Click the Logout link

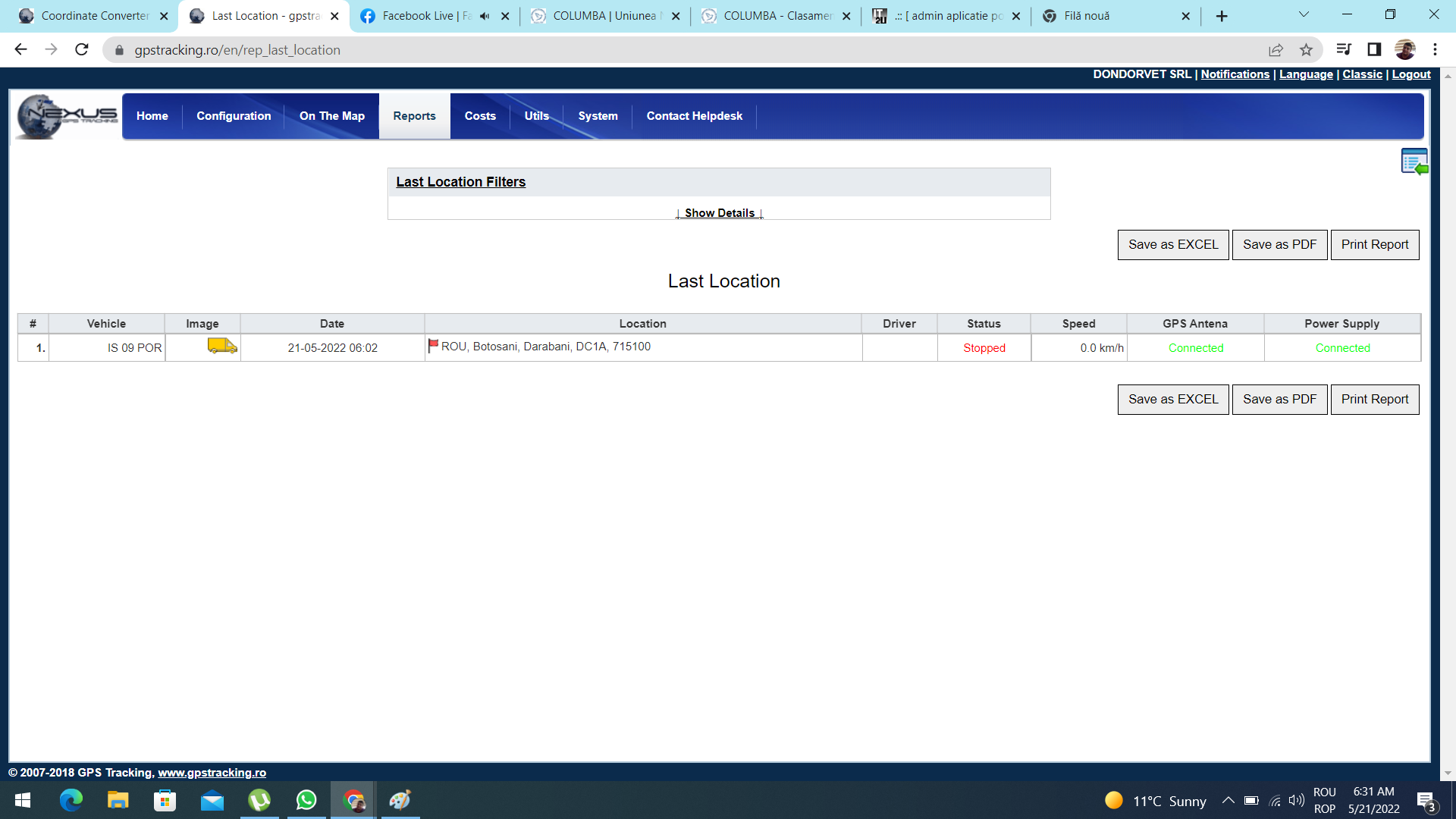1410,74
